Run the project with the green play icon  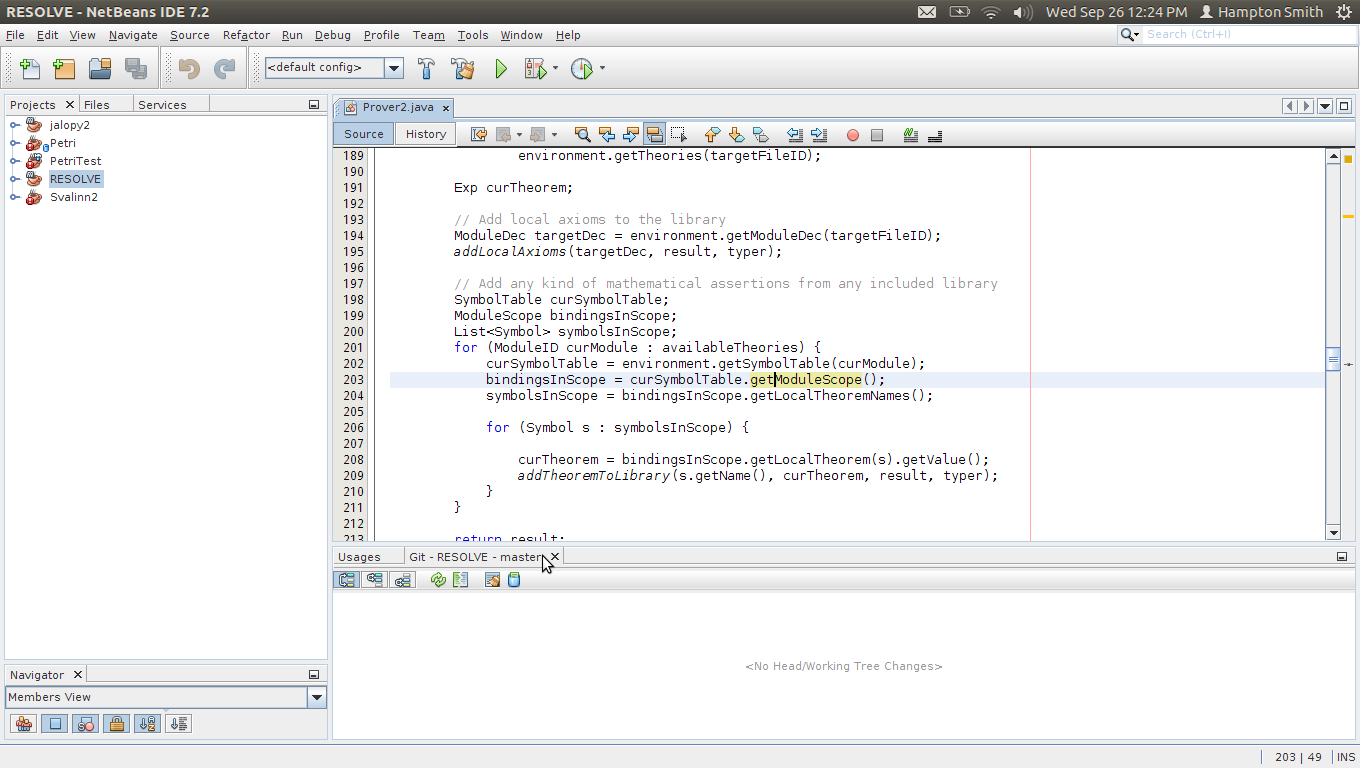pos(501,69)
